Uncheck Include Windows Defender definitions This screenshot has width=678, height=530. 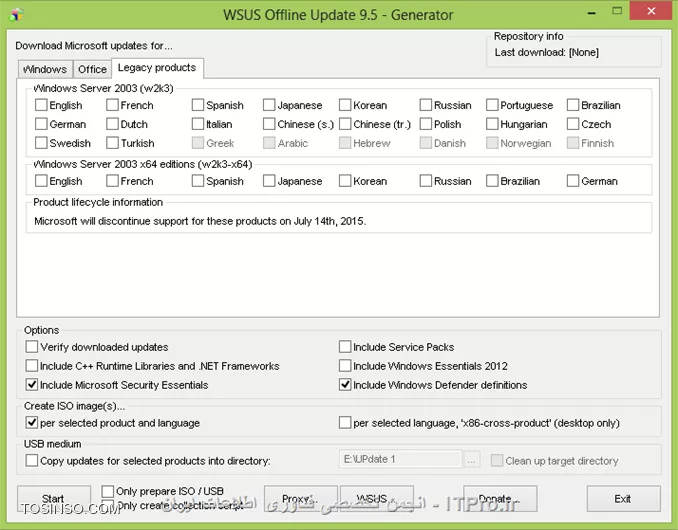pos(345,385)
